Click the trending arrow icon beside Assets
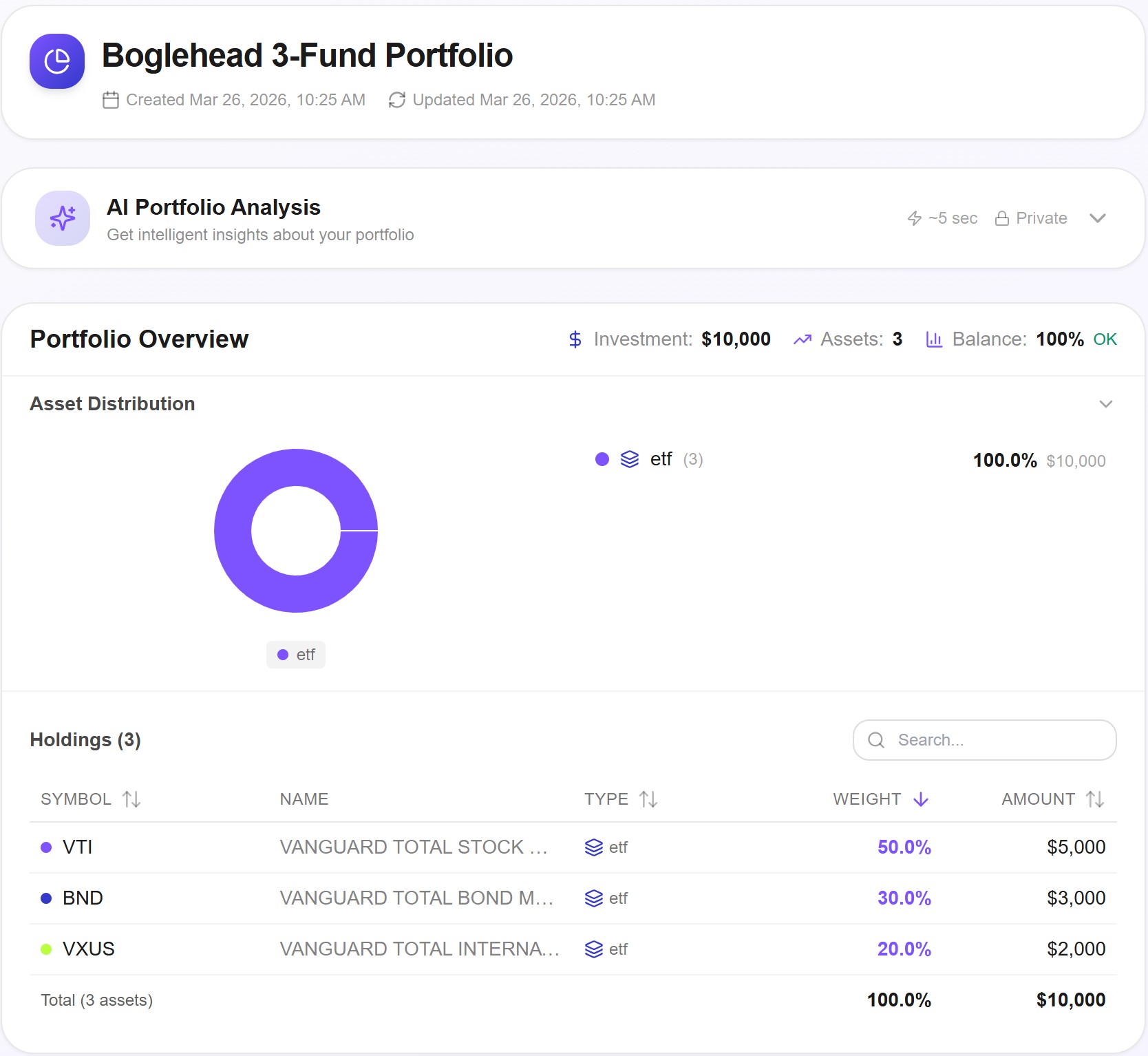The image size is (1148, 1056). tap(802, 339)
